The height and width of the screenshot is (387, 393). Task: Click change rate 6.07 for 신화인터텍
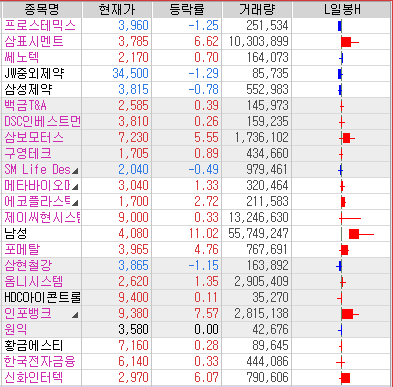(207, 378)
